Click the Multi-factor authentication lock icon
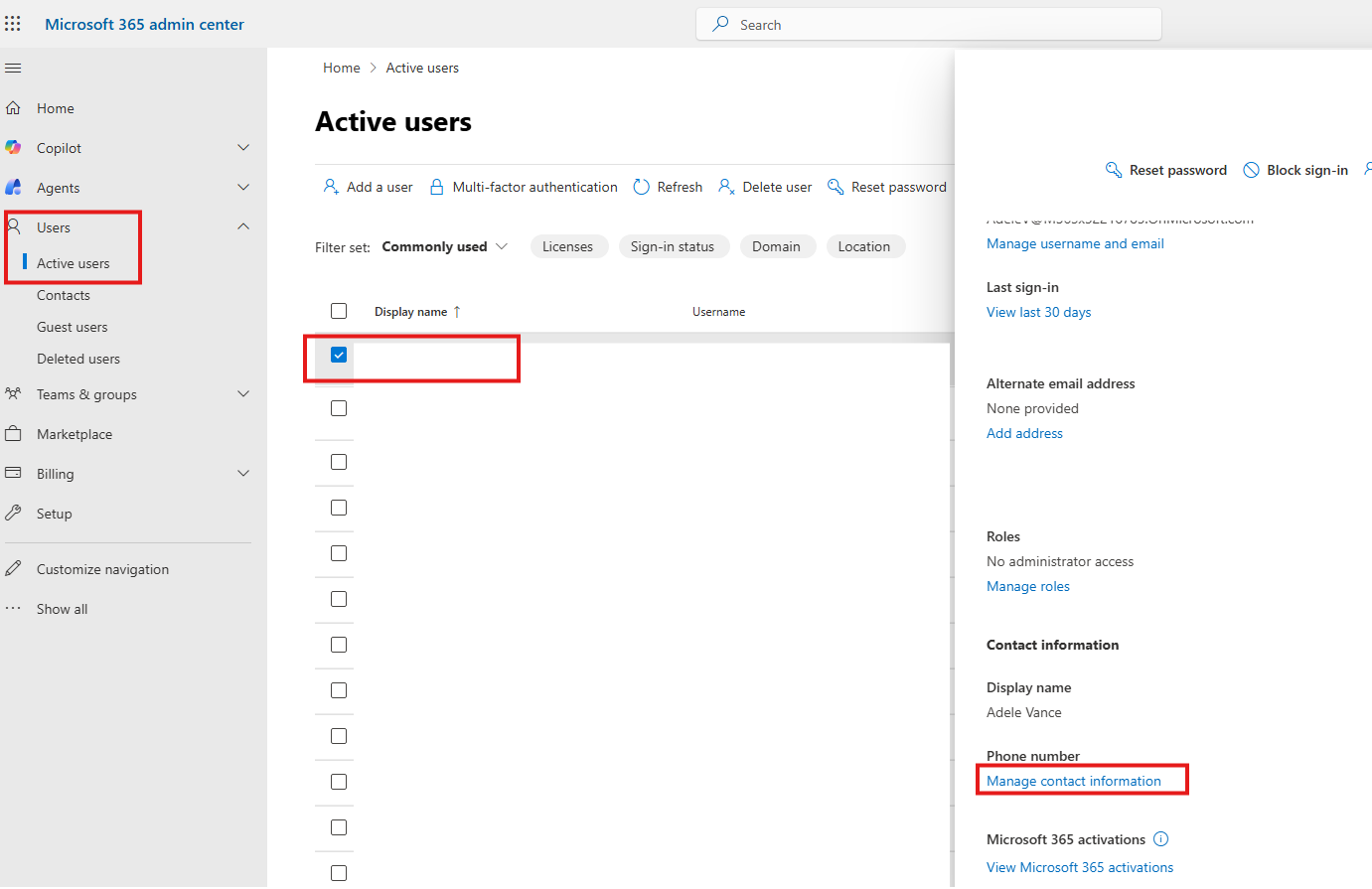 tap(436, 187)
